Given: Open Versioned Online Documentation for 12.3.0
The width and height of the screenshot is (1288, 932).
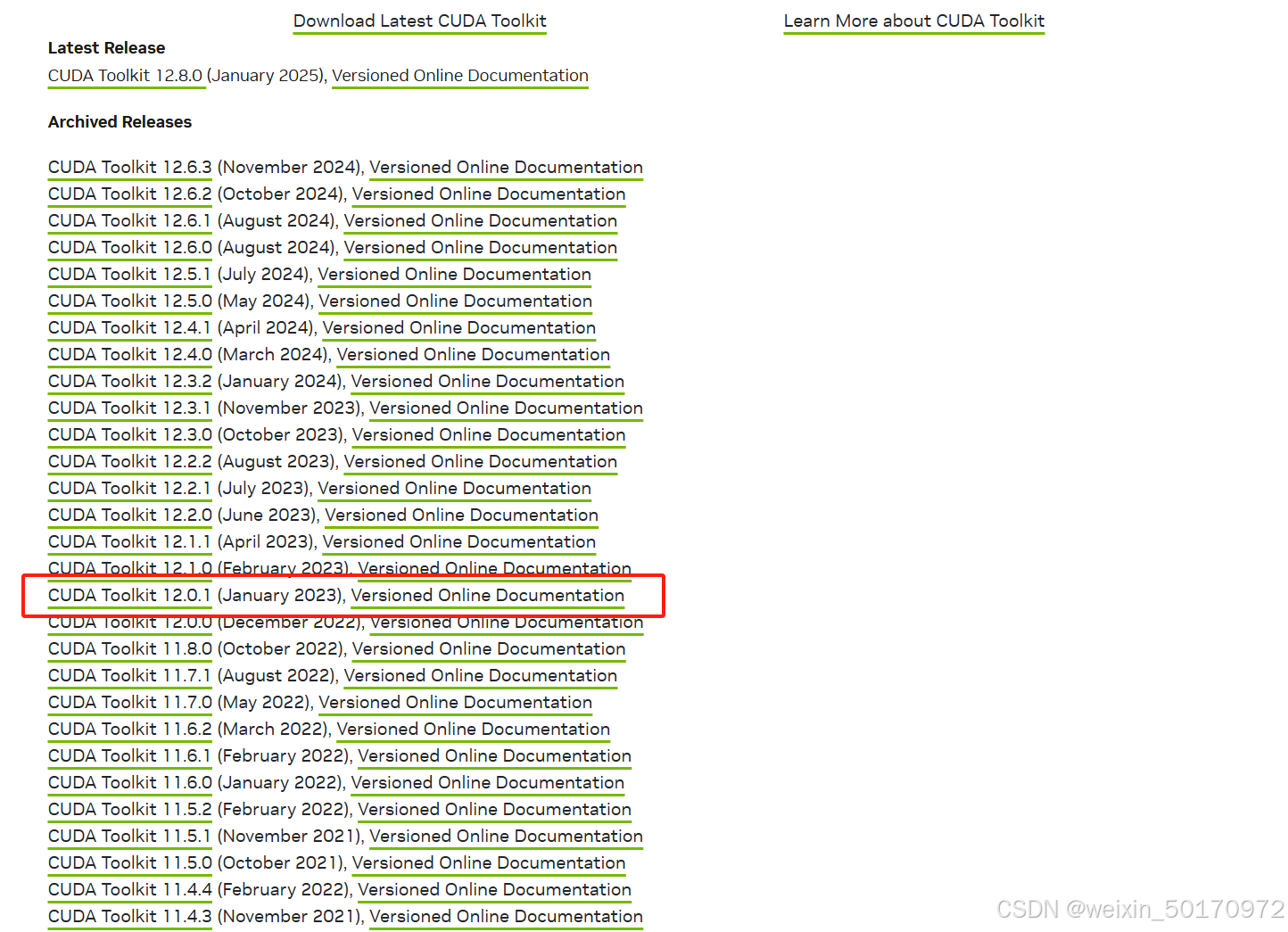Looking at the screenshot, I should tap(489, 434).
